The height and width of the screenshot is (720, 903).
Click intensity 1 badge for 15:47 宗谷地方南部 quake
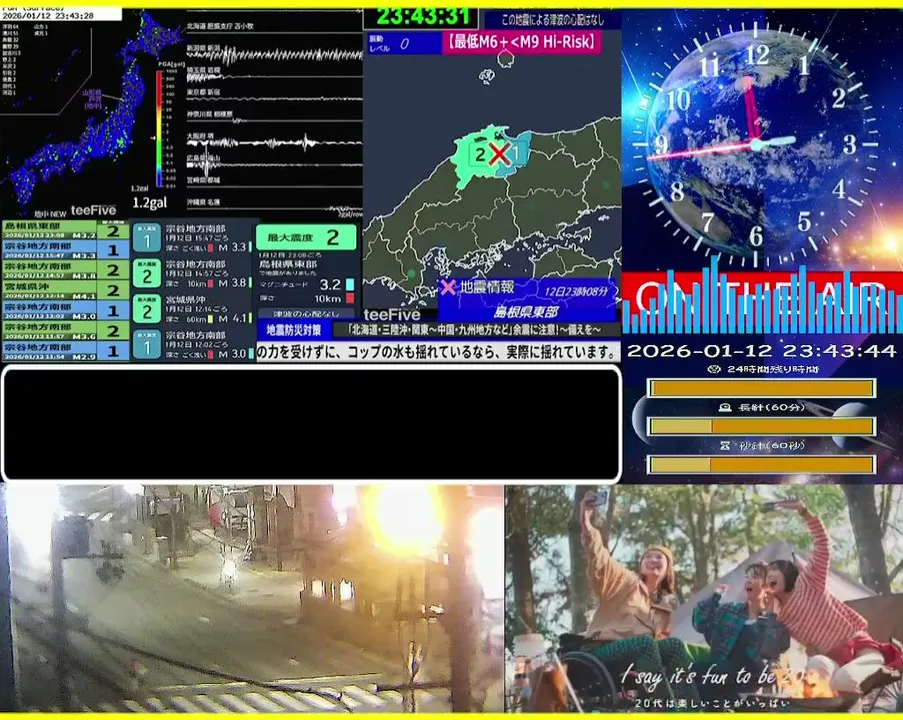point(147,239)
